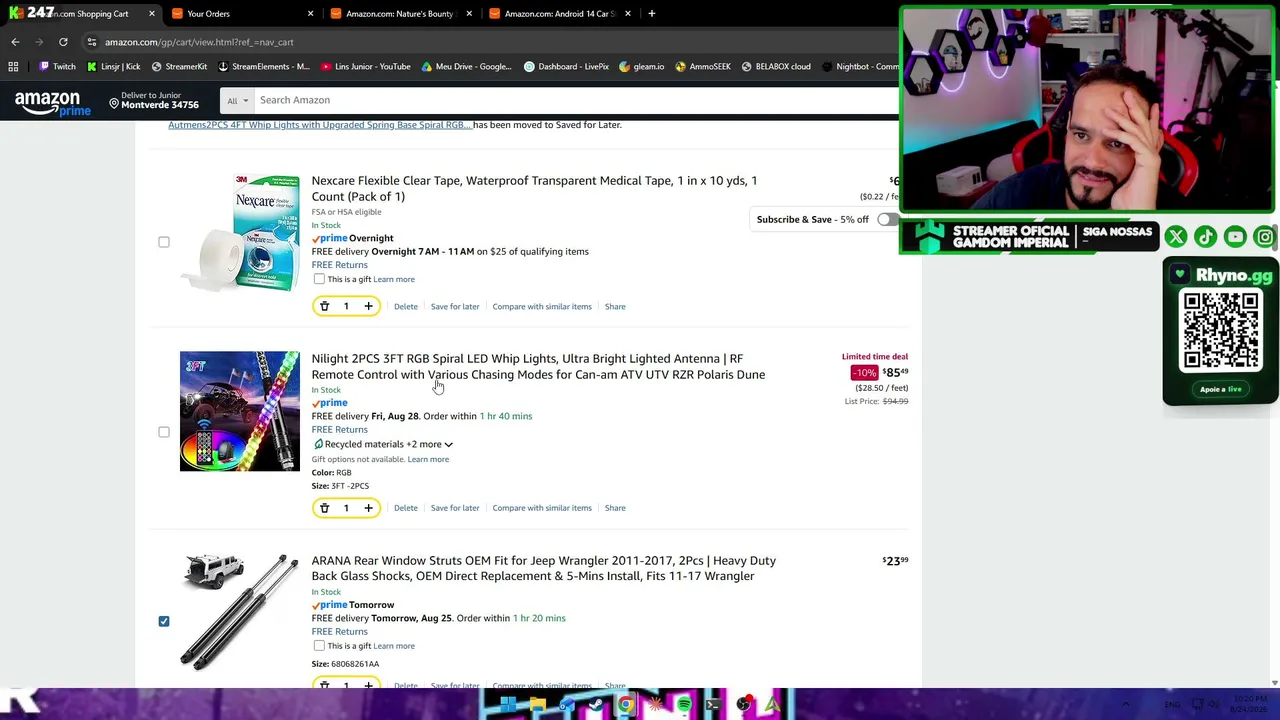The image size is (1280, 720).
Task: Remove Nilight whip lights using trash icon
Action: [x=324, y=508]
